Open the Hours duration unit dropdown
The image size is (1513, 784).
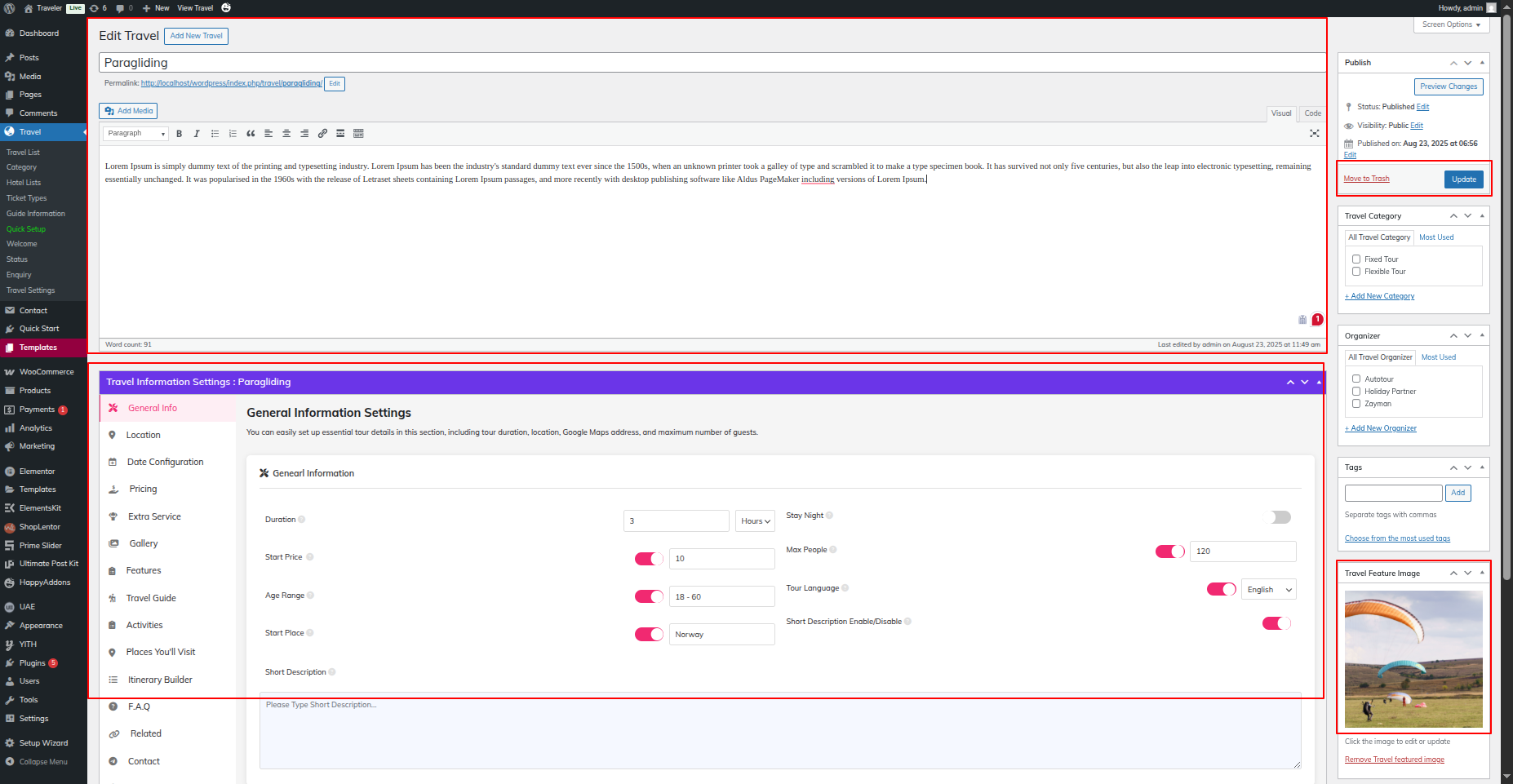(755, 521)
